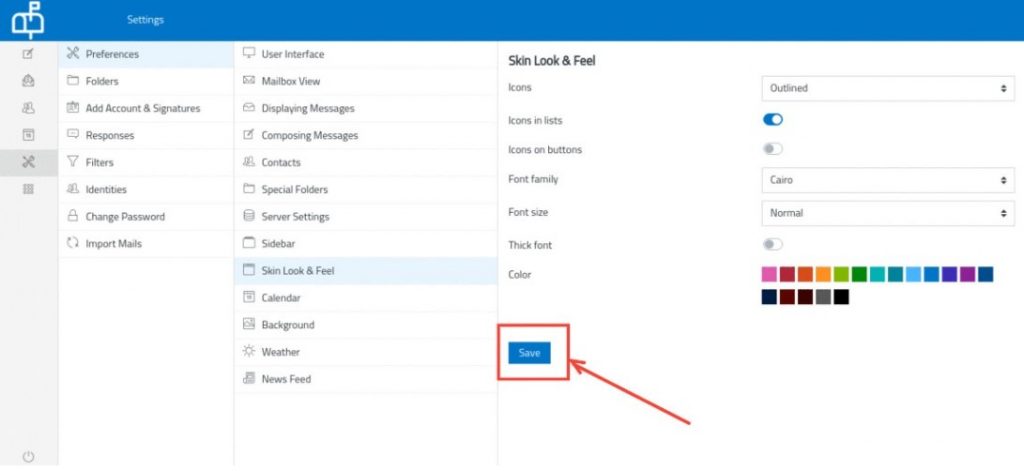
Task: Select Folders in the settings menu
Action: [x=101, y=81]
